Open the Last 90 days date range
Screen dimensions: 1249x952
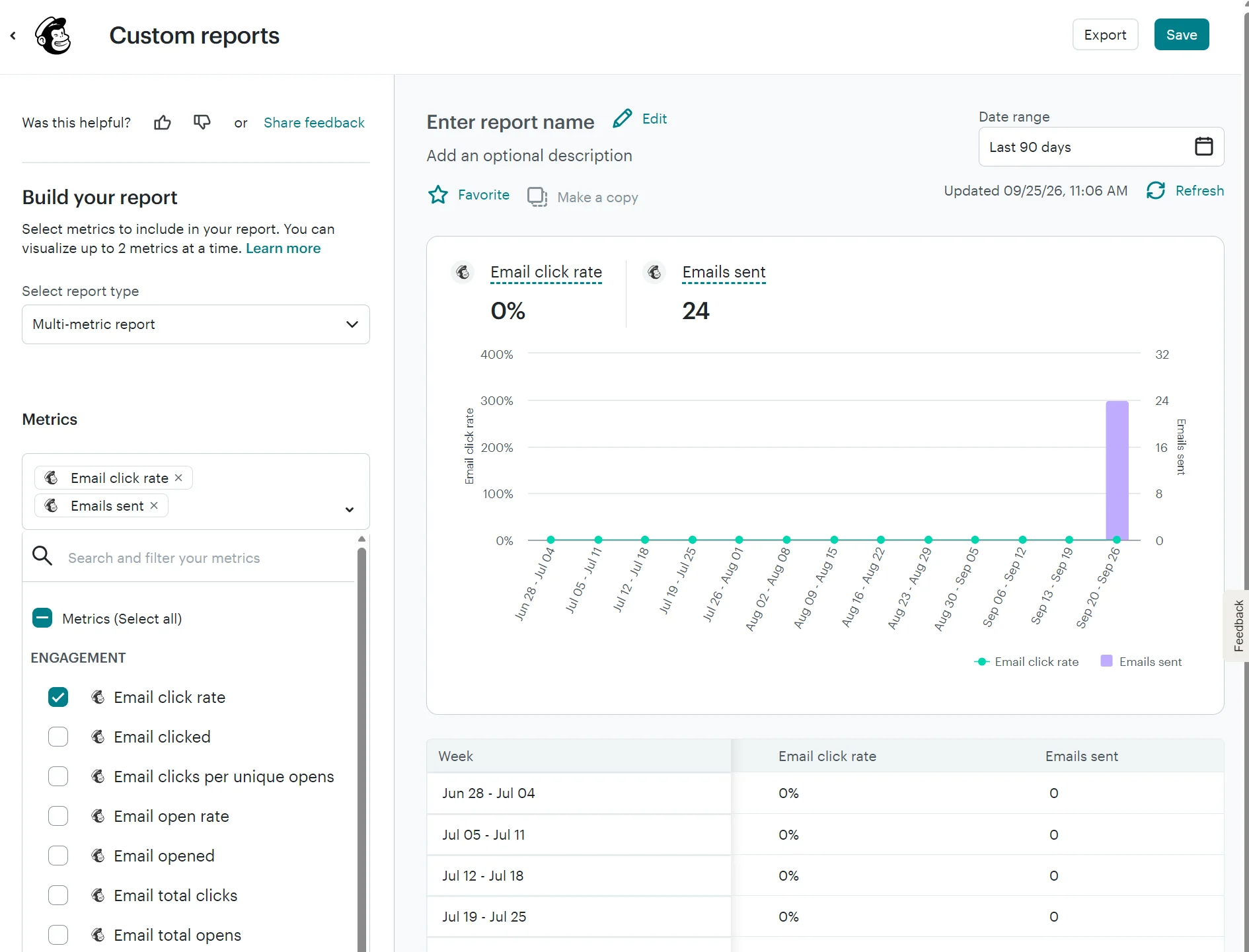1101,147
